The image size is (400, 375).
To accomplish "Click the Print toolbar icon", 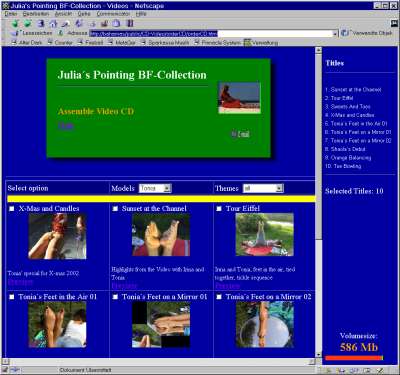I will click(105, 24).
